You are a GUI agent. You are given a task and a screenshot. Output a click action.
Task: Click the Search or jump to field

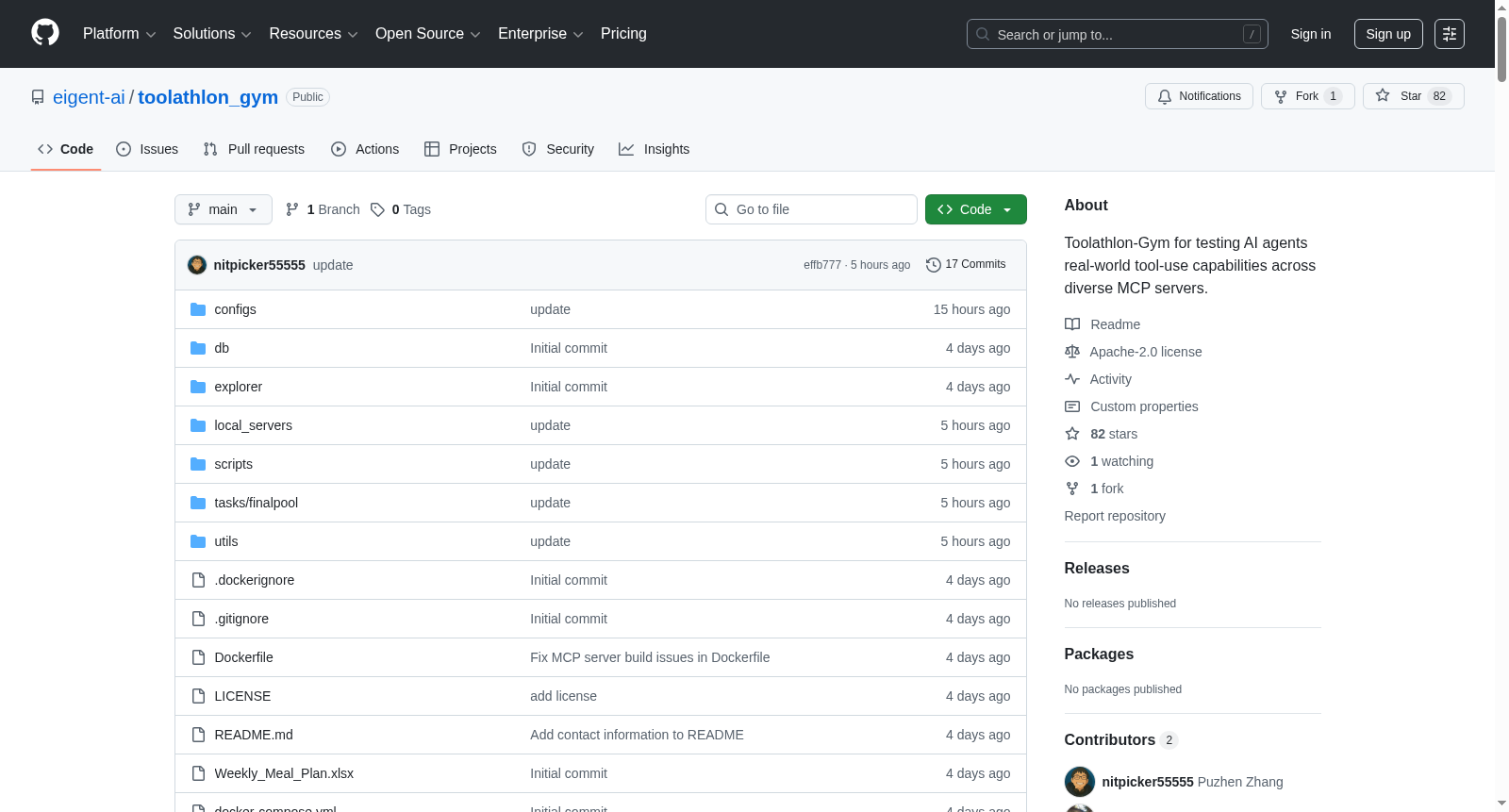tap(1118, 34)
